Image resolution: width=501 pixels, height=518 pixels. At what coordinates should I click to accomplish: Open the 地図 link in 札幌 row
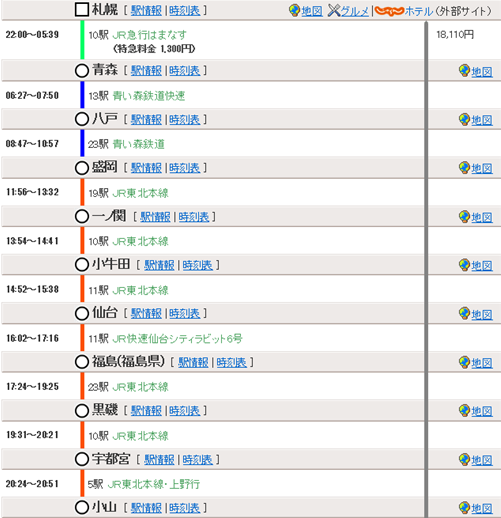coord(312,11)
